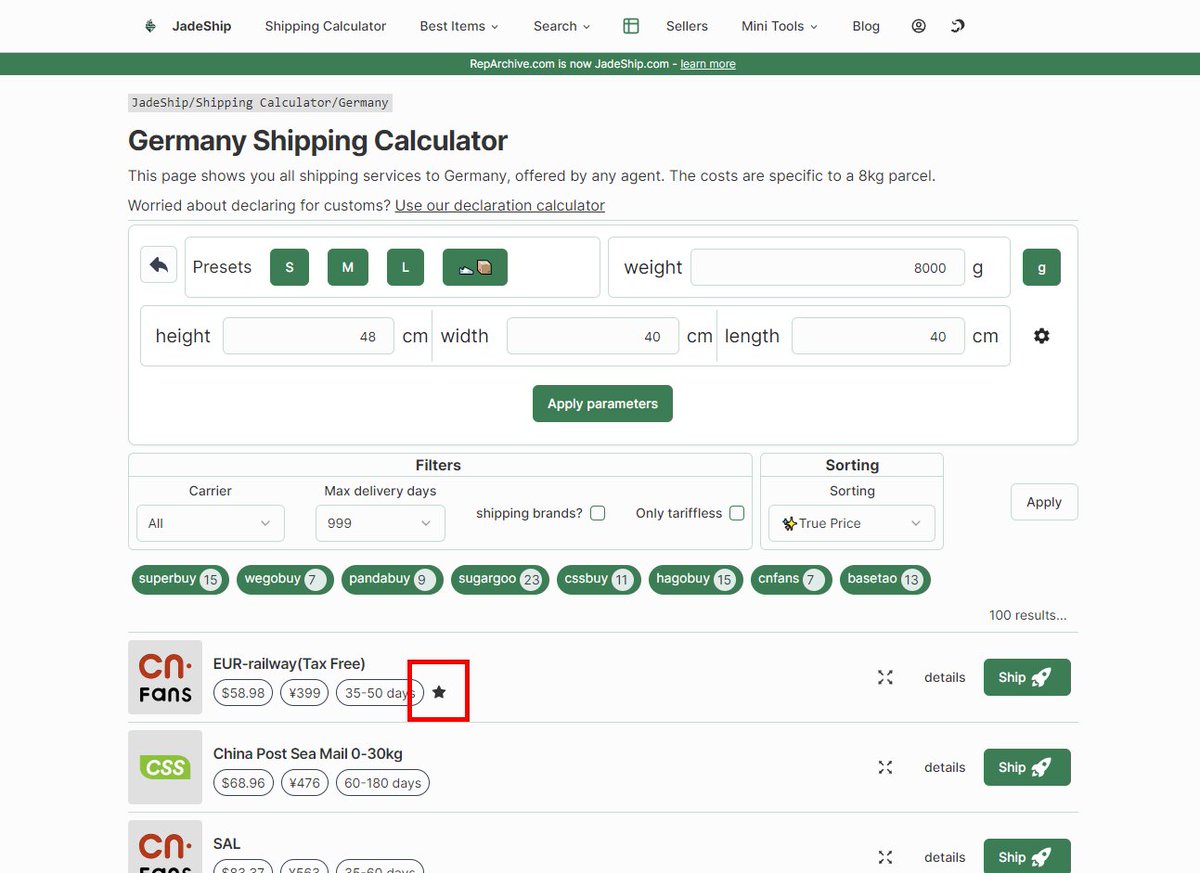Filter by wegobuy agent
This screenshot has height=873, width=1200.
[283, 579]
